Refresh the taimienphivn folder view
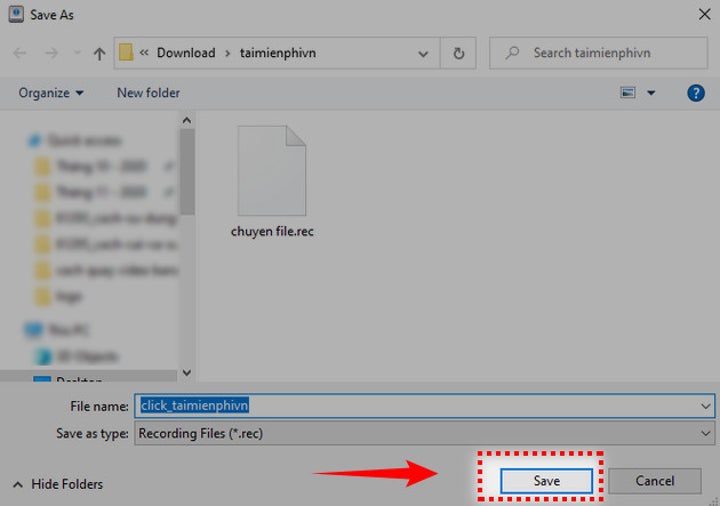This screenshot has width=720, height=506. (458, 53)
